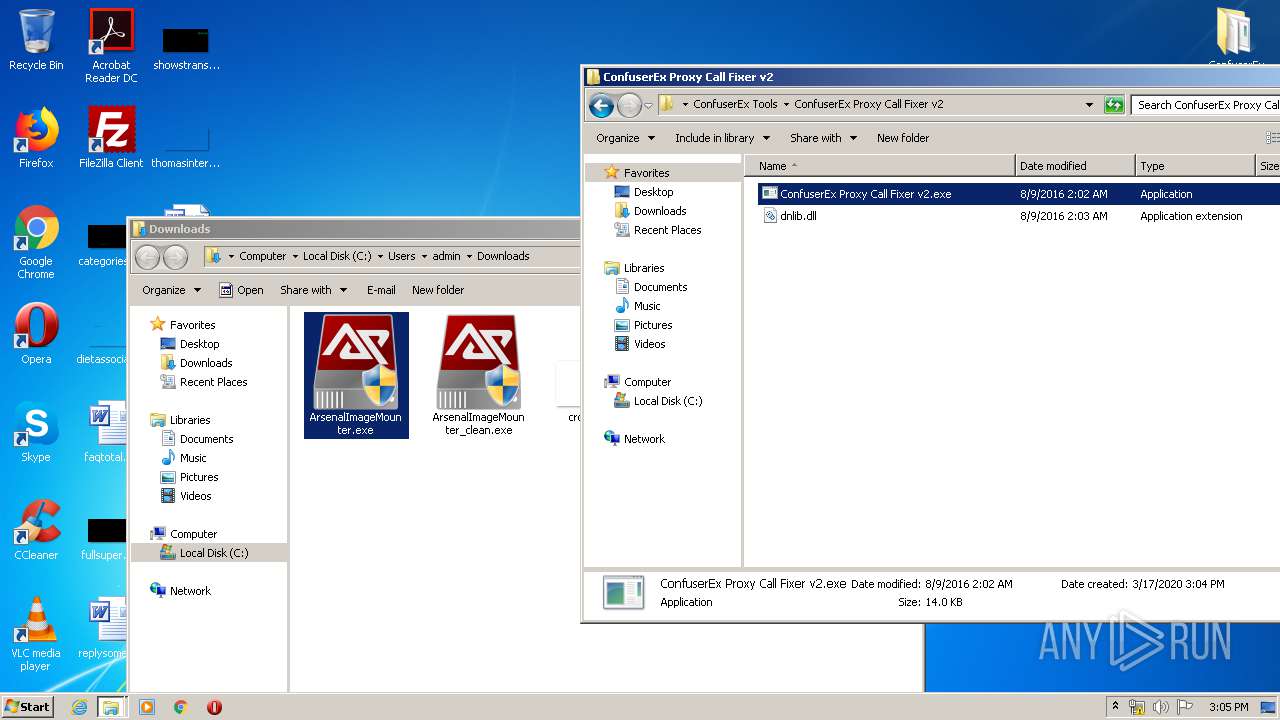The height and width of the screenshot is (720, 1280).
Task: Select ArsenalImageMounter_clean.exe file
Action: [478, 375]
